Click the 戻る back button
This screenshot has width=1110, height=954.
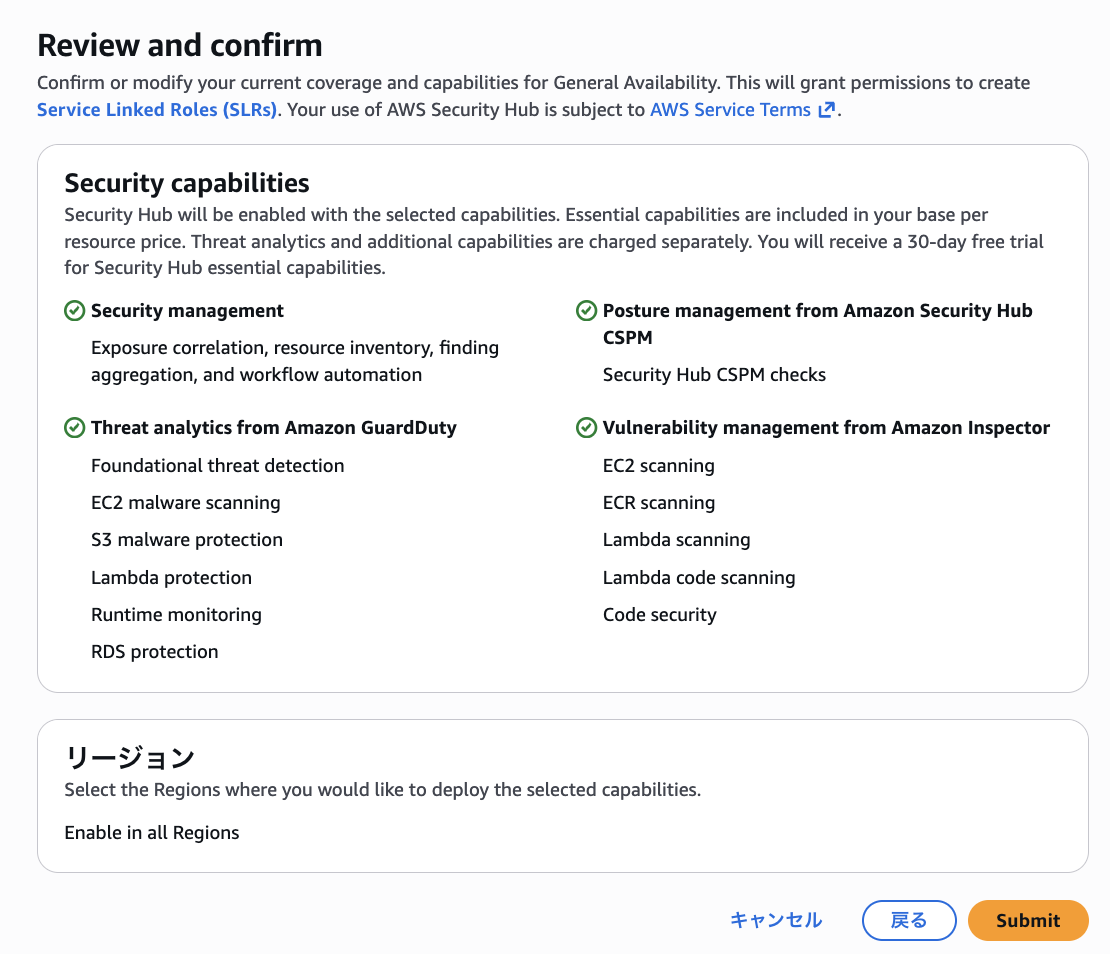tap(909, 921)
